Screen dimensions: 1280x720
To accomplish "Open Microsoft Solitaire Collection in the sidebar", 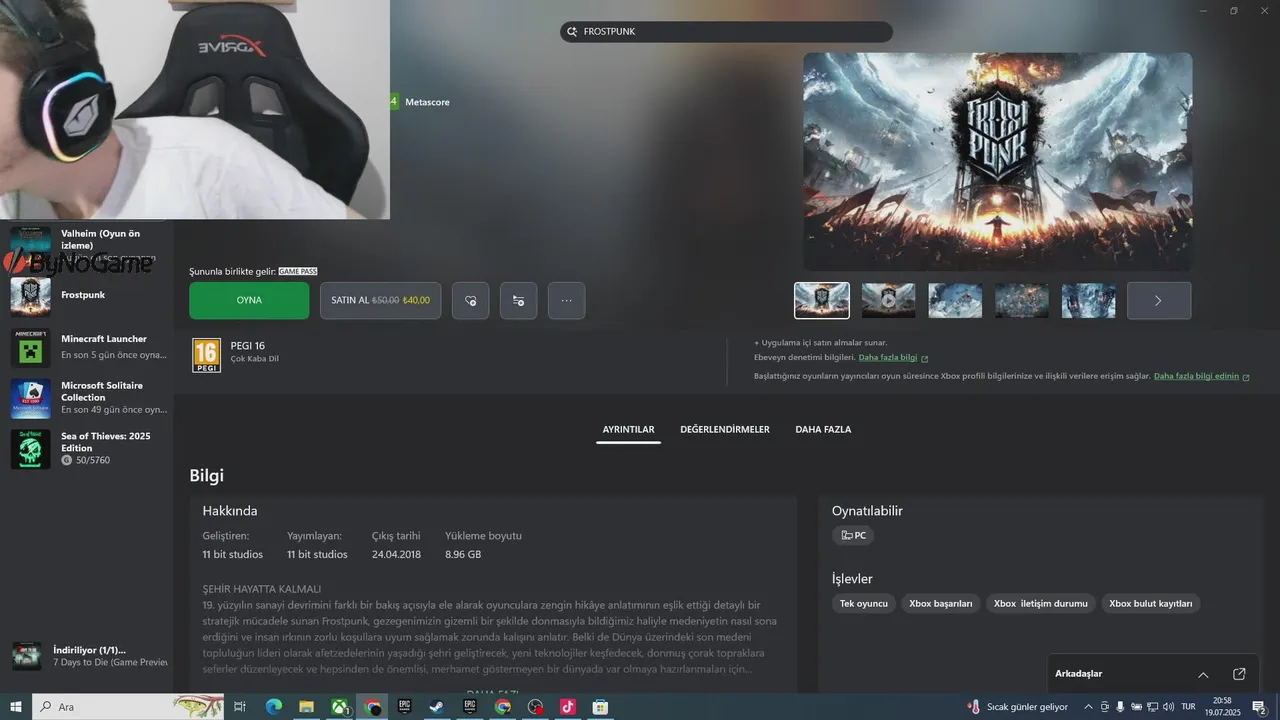I will 87,398.
